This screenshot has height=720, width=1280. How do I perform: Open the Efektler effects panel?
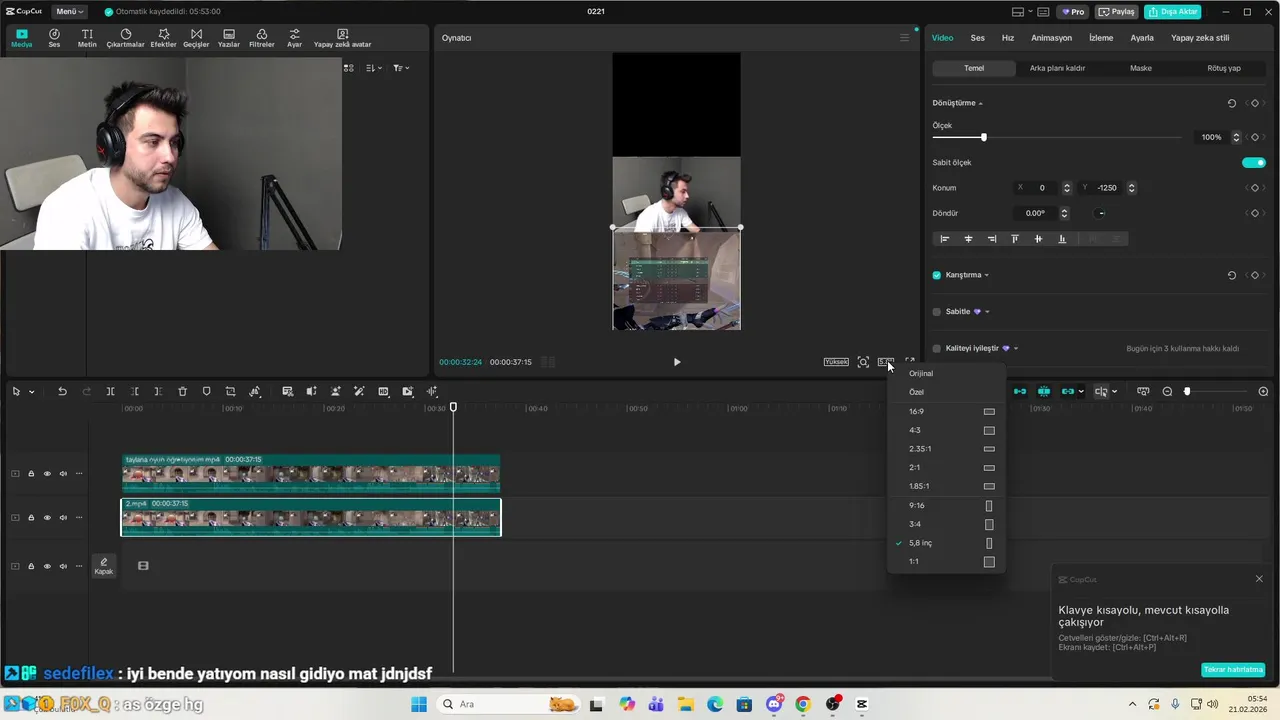click(163, 38)
